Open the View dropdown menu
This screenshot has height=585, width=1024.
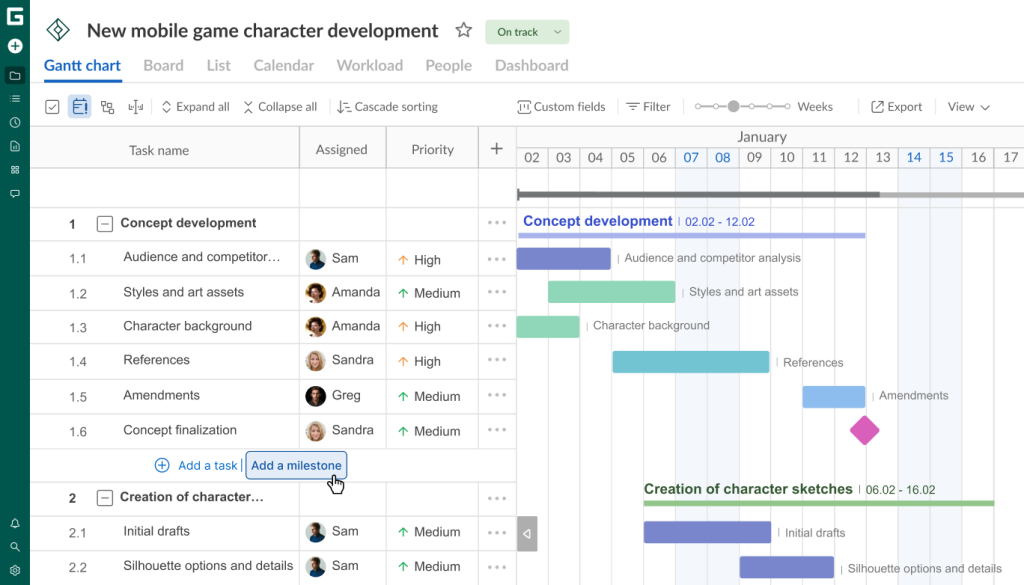tap(966, 106)
